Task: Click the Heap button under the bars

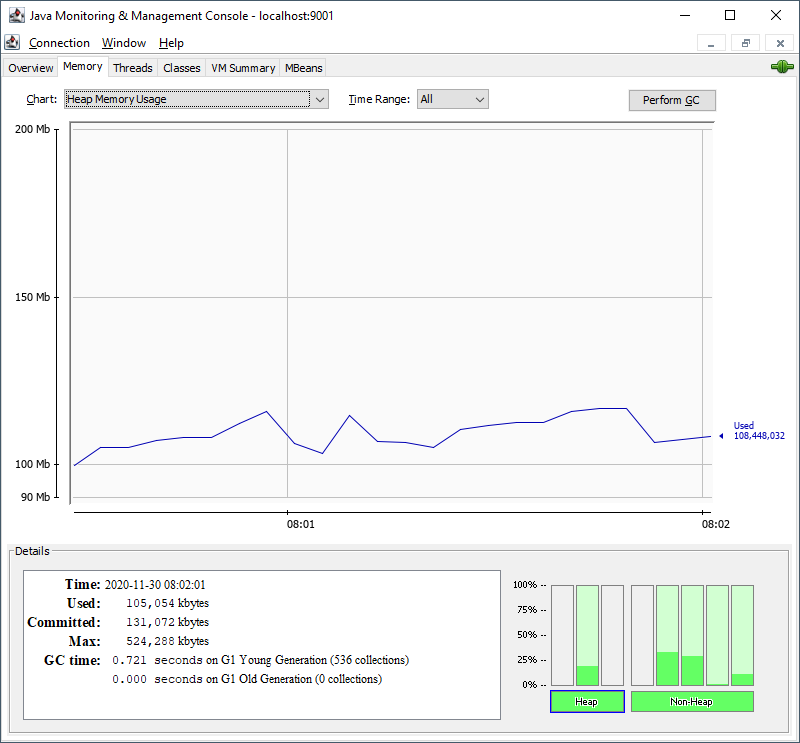Action: point(587,702)
